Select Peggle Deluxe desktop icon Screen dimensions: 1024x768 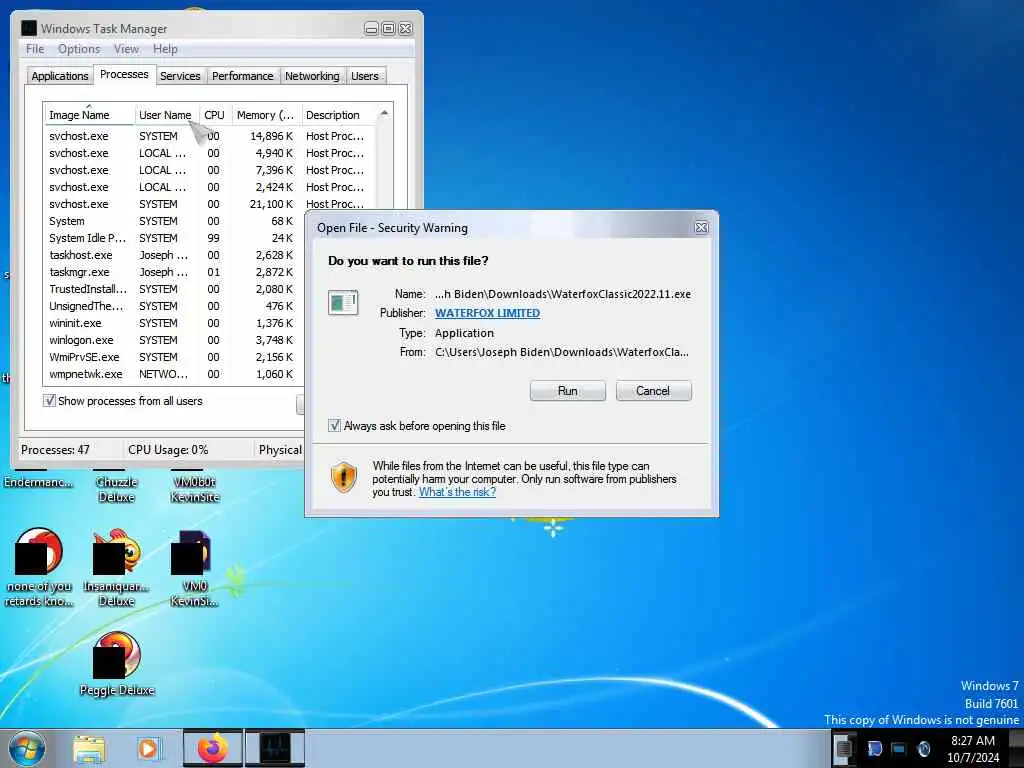(x=116, y=663)
